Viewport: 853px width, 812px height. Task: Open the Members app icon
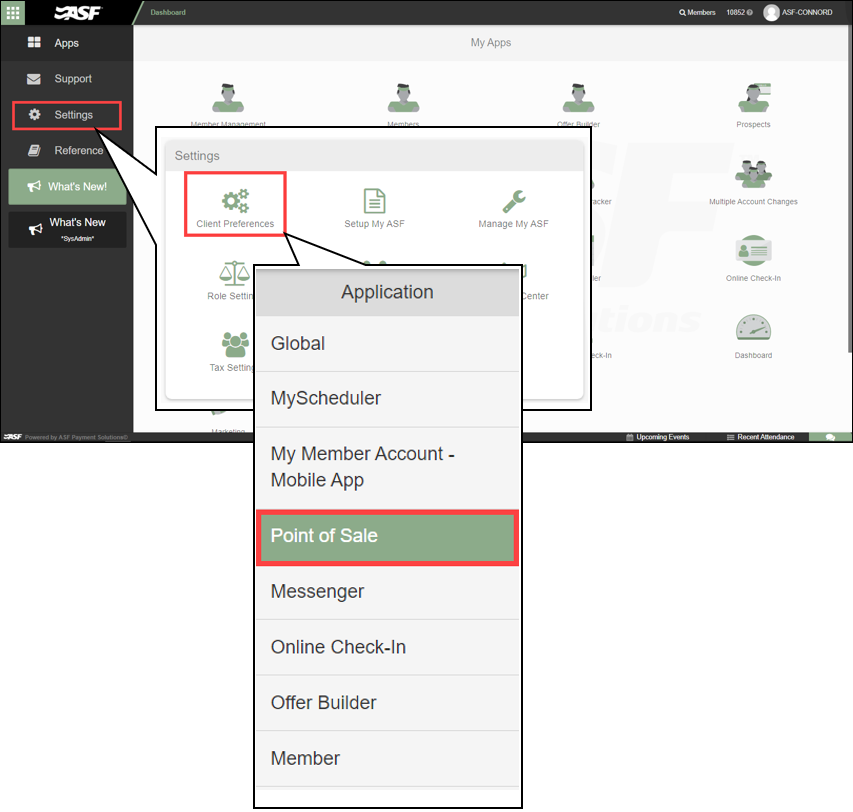coord(403,98)
